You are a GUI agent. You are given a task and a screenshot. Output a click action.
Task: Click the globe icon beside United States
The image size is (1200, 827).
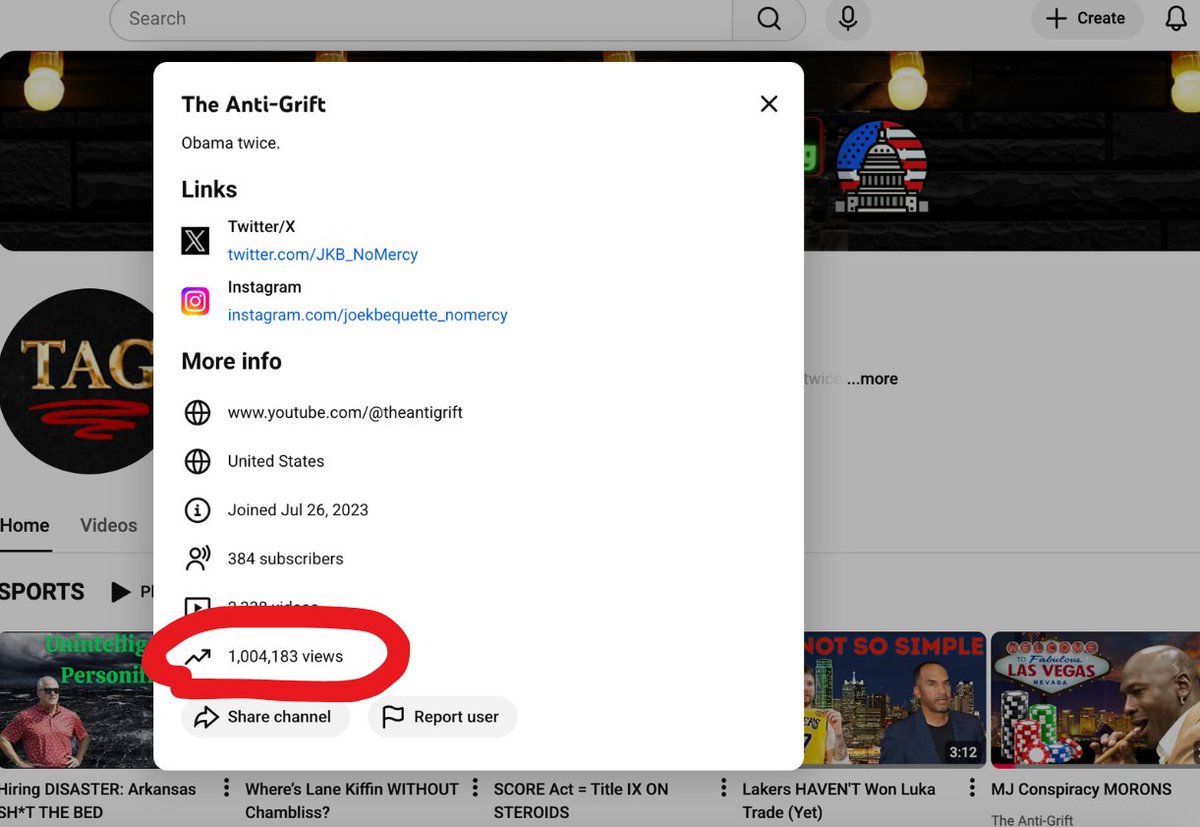pos(198,461)
